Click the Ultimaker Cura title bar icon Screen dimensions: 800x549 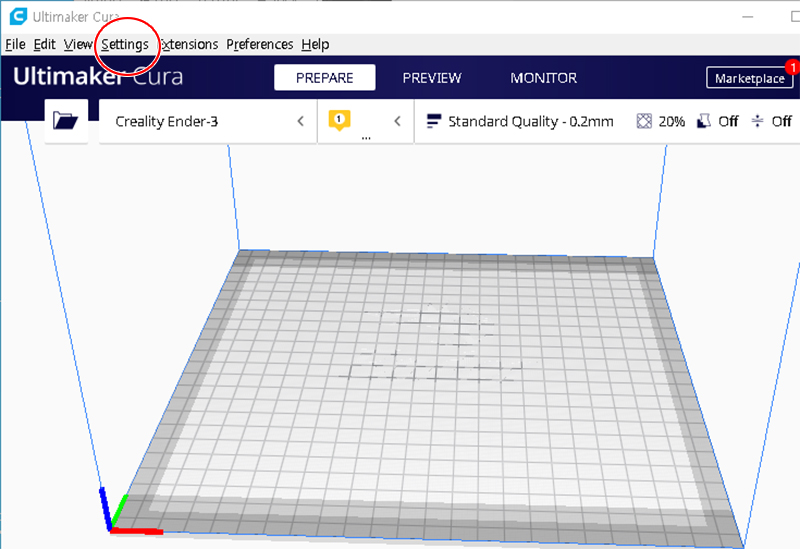18,16
